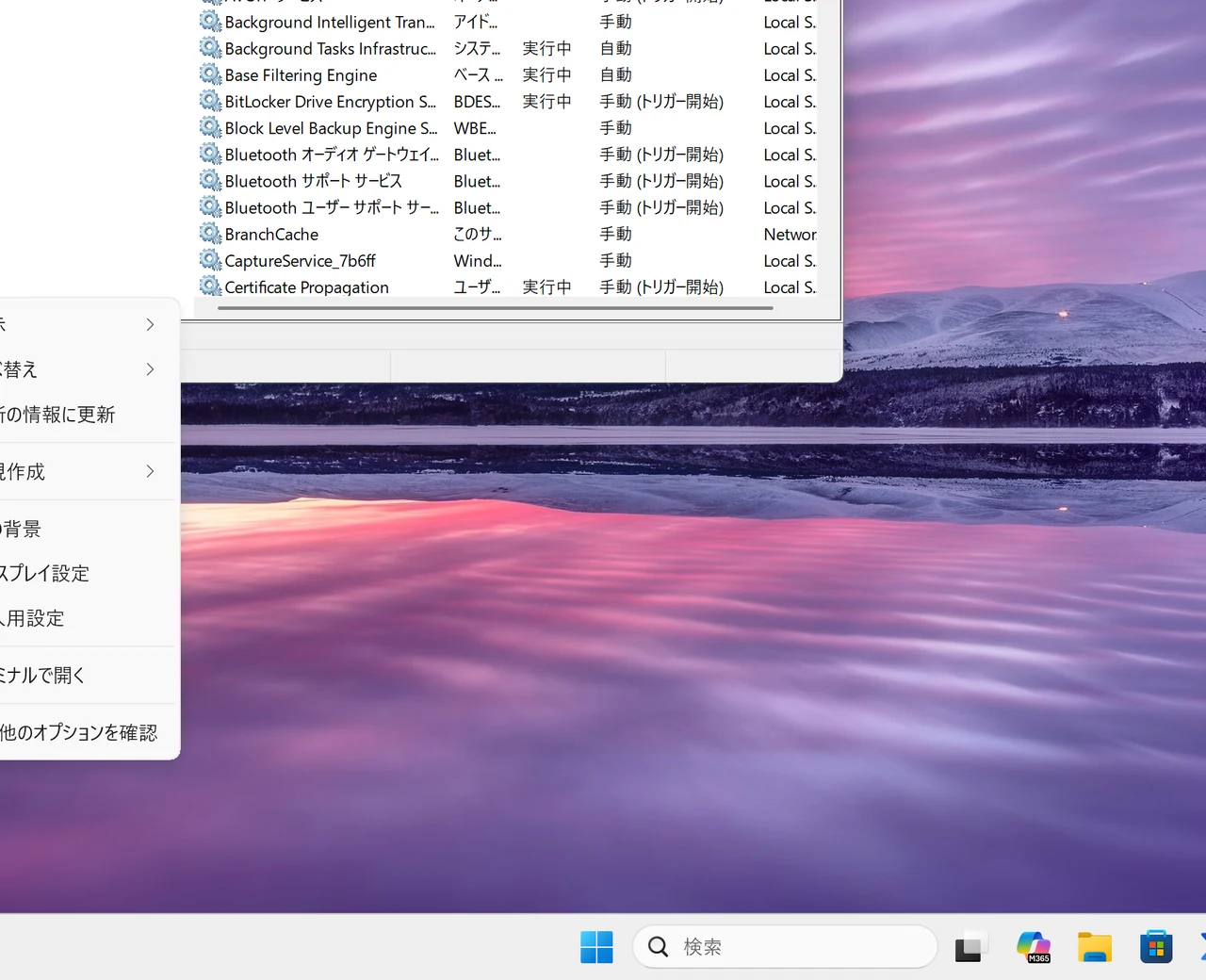The height and width of the screenshot is (980, 1206).
Task: Click the Base Filtering Engine gear icon
Action: click(x=210, y=73)
